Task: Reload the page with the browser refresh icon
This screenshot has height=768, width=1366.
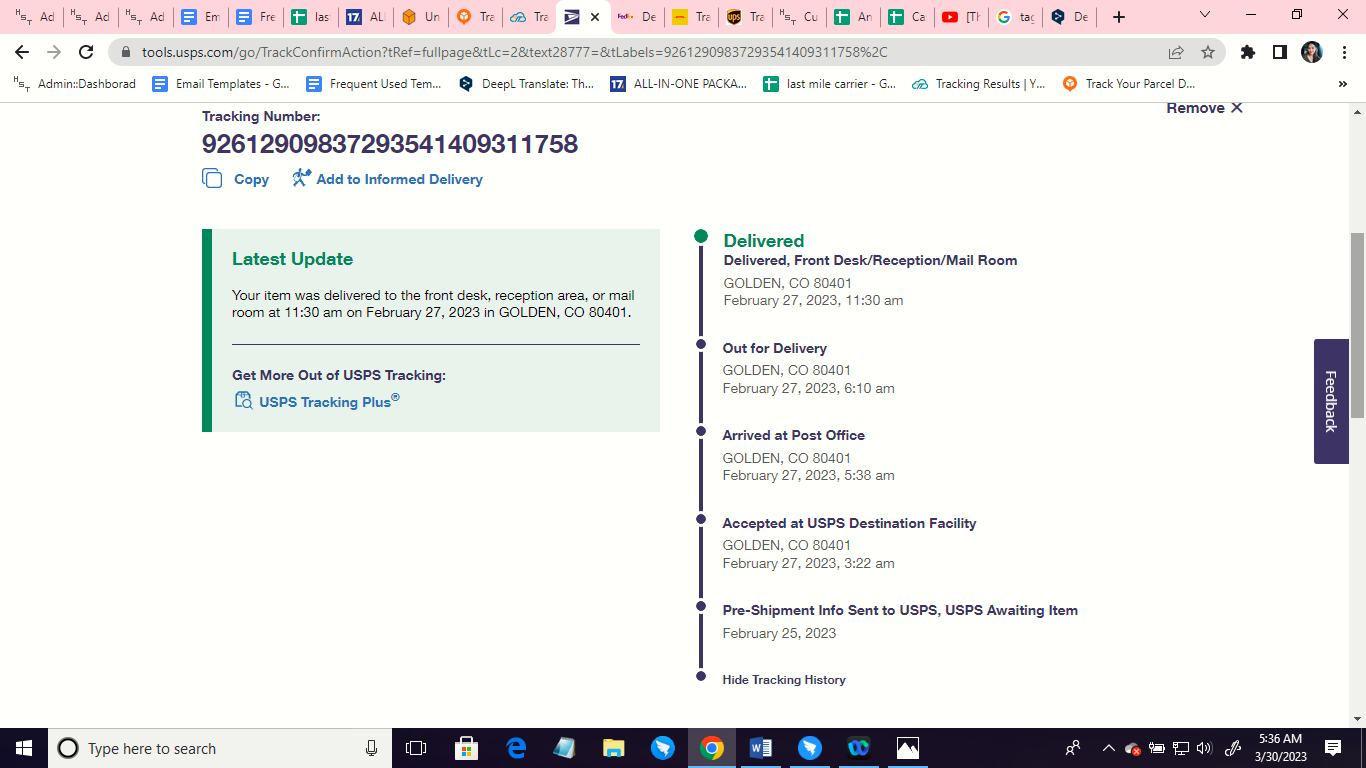Action: [86, 52]
